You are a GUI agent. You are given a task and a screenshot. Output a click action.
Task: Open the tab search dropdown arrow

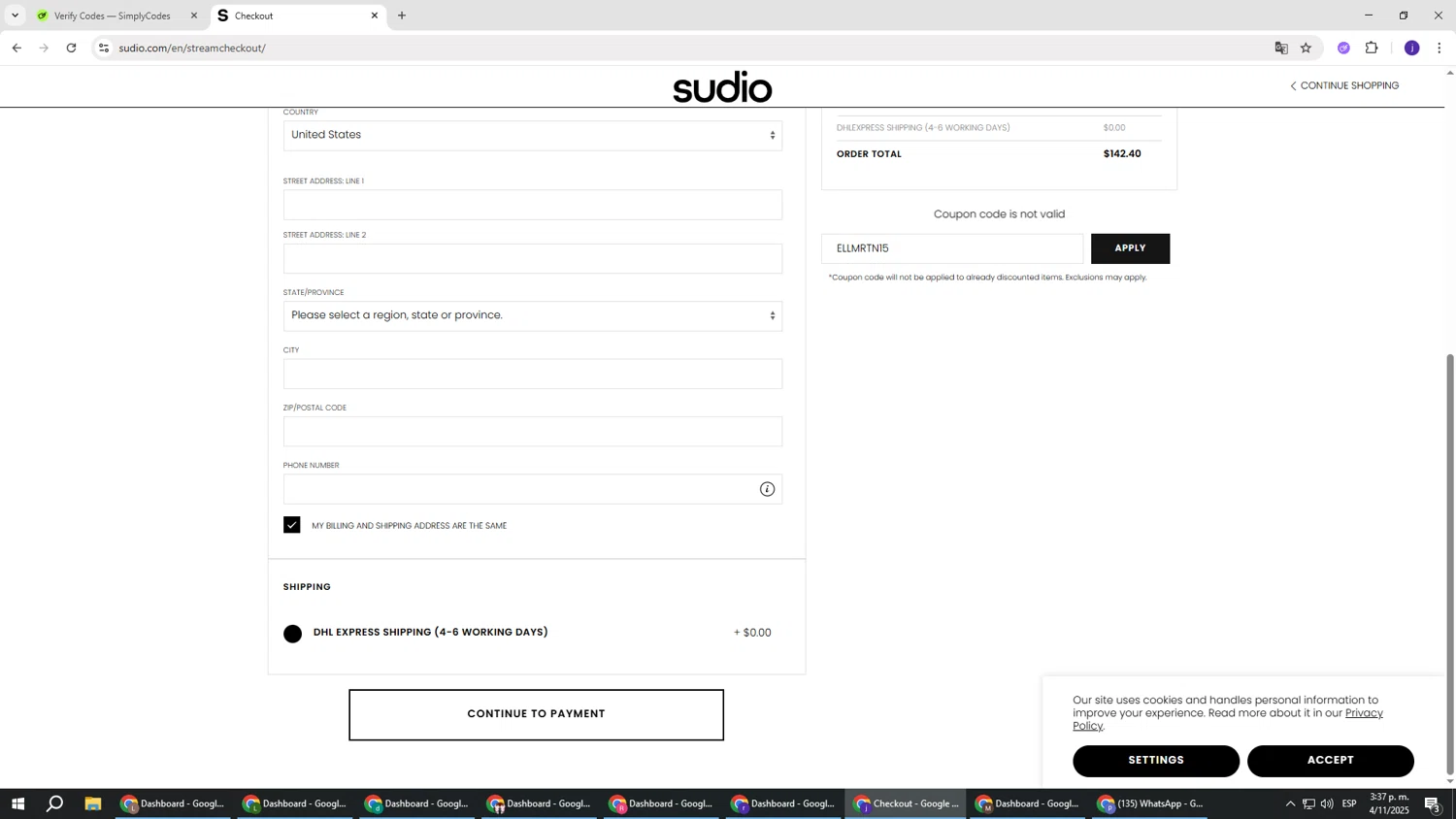15,16
